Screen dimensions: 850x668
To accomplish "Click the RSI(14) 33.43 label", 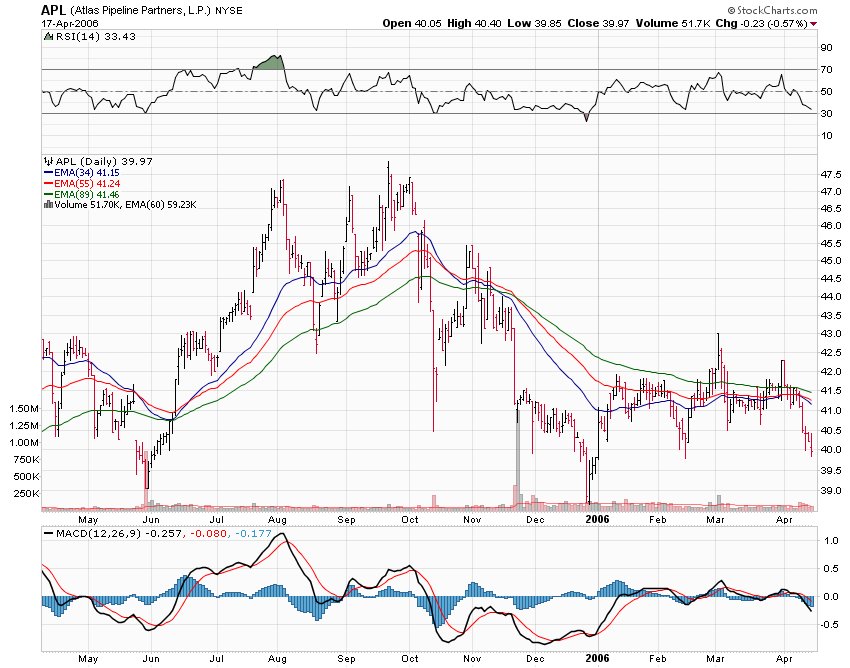I will pos(95,36).
